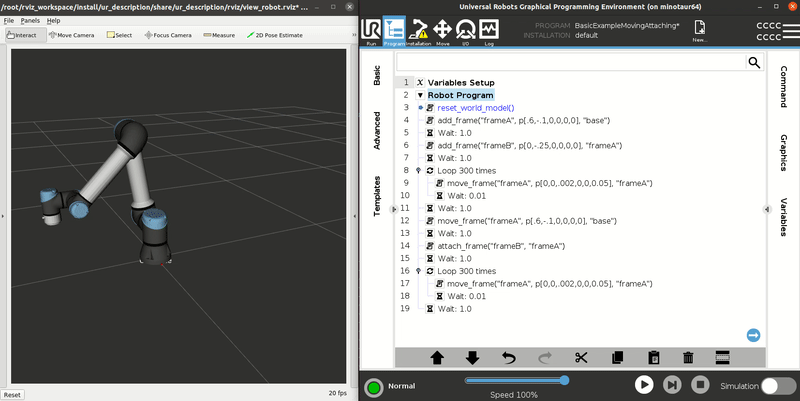The width and height of the screenshot is (800, 401).
Task: Move selected node up with arrow
Action: [437, 357]
